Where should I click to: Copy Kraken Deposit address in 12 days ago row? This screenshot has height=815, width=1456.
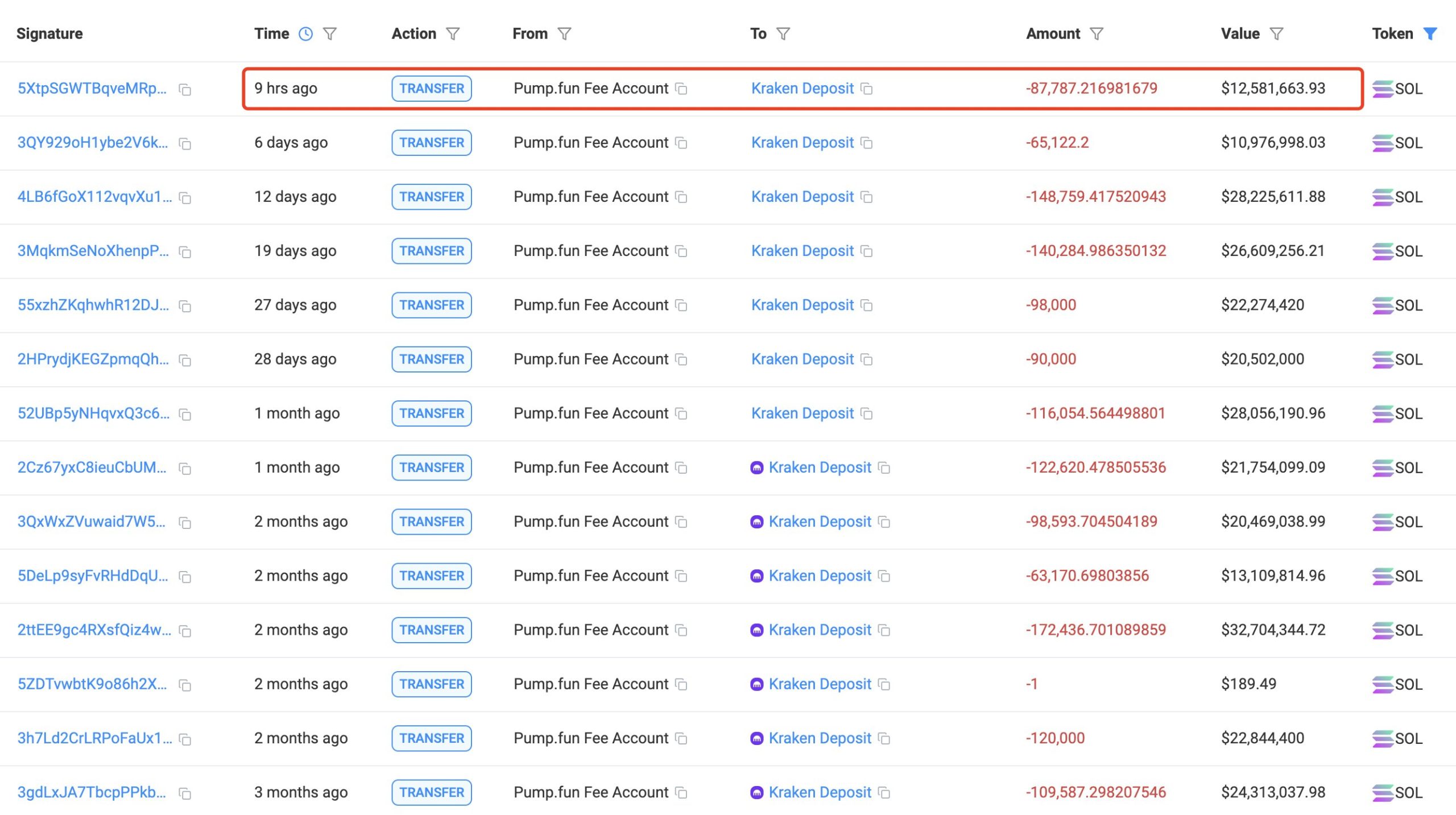pyautogui.click(x=867, y=197)
